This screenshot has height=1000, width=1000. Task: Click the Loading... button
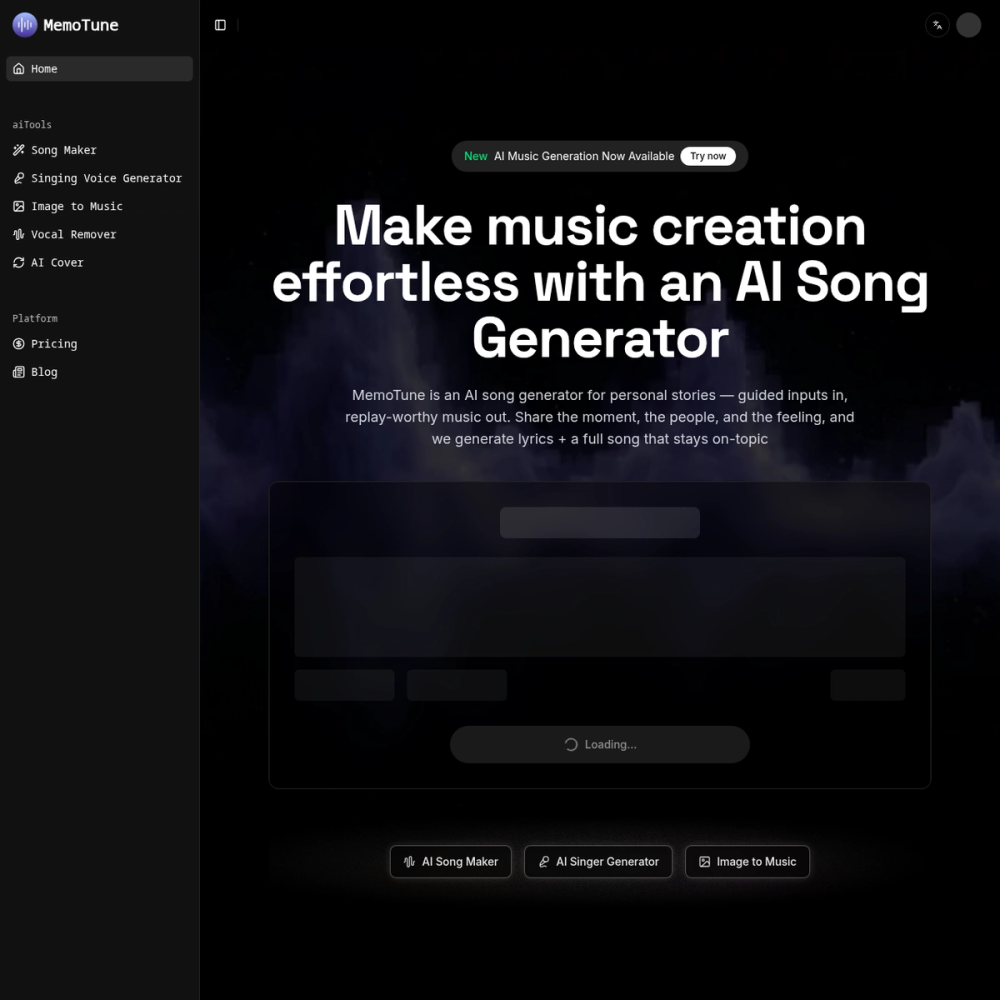599,744
